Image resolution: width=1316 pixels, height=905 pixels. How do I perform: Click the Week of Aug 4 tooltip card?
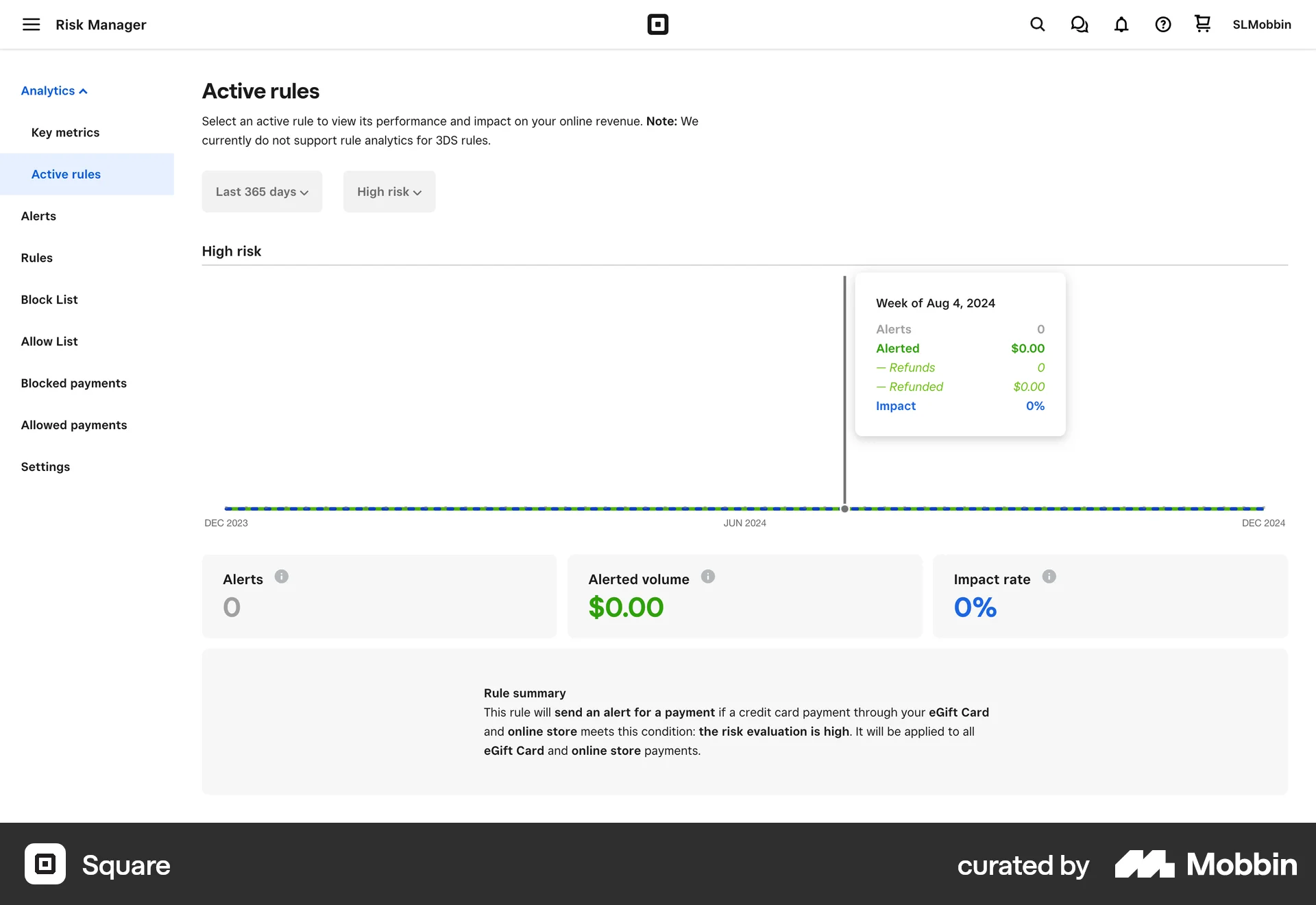click(x=960, y=354)
